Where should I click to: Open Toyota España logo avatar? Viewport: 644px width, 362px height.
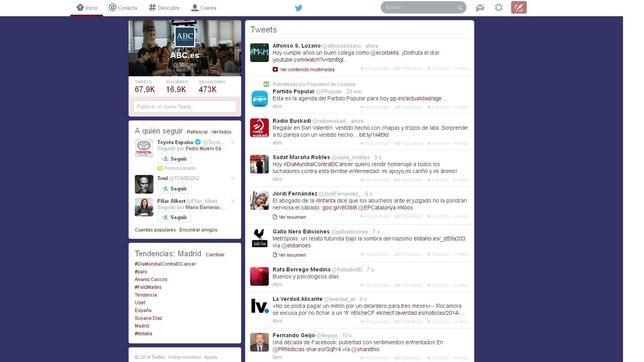tap(144, 148)
